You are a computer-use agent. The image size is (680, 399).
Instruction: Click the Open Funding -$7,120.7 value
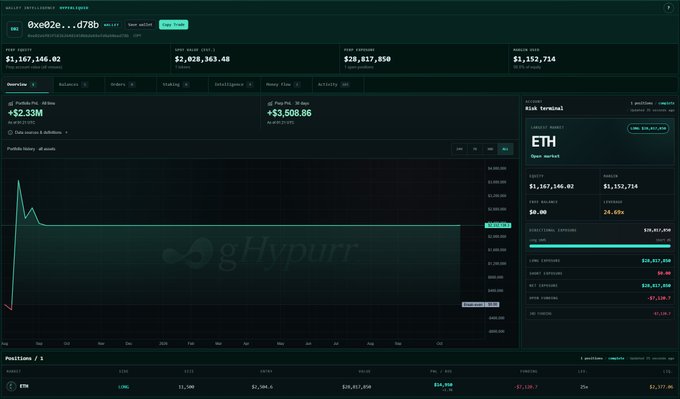659,298
